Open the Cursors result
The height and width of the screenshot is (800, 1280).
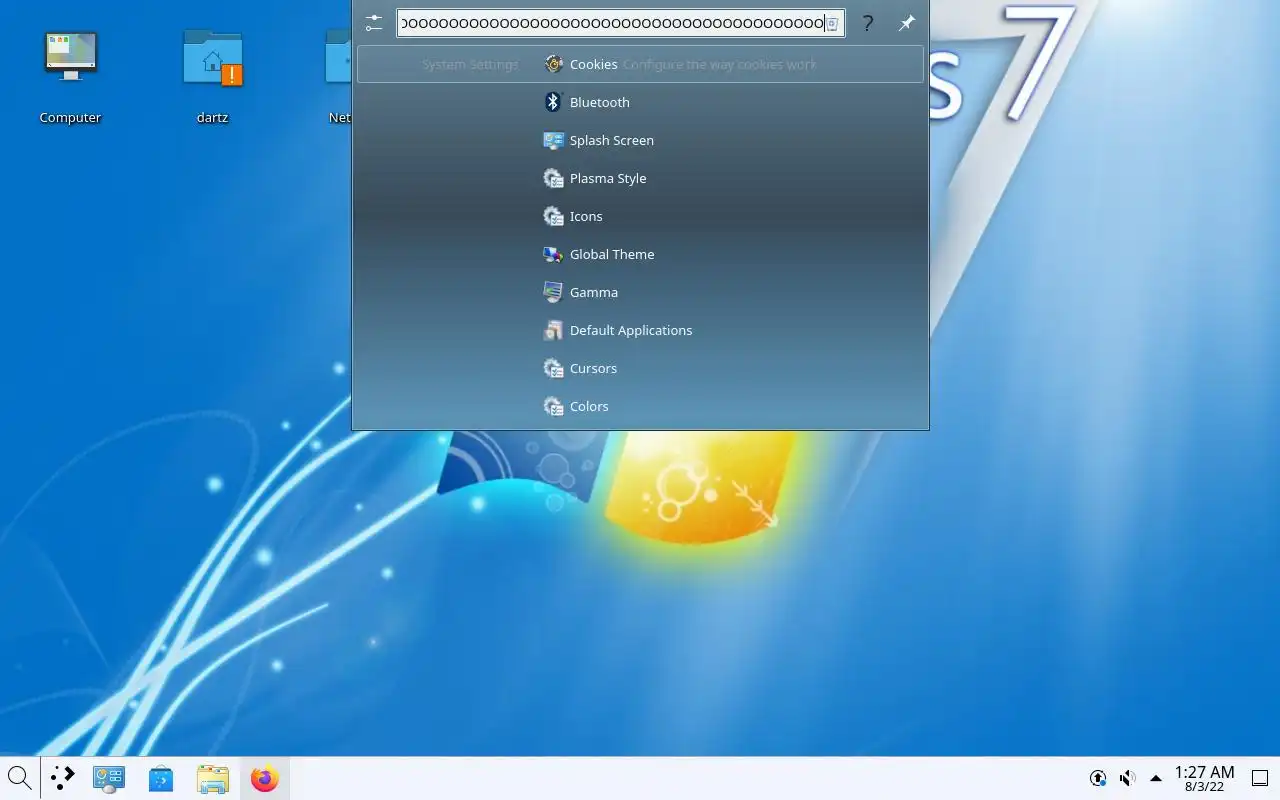click(640, 368)
